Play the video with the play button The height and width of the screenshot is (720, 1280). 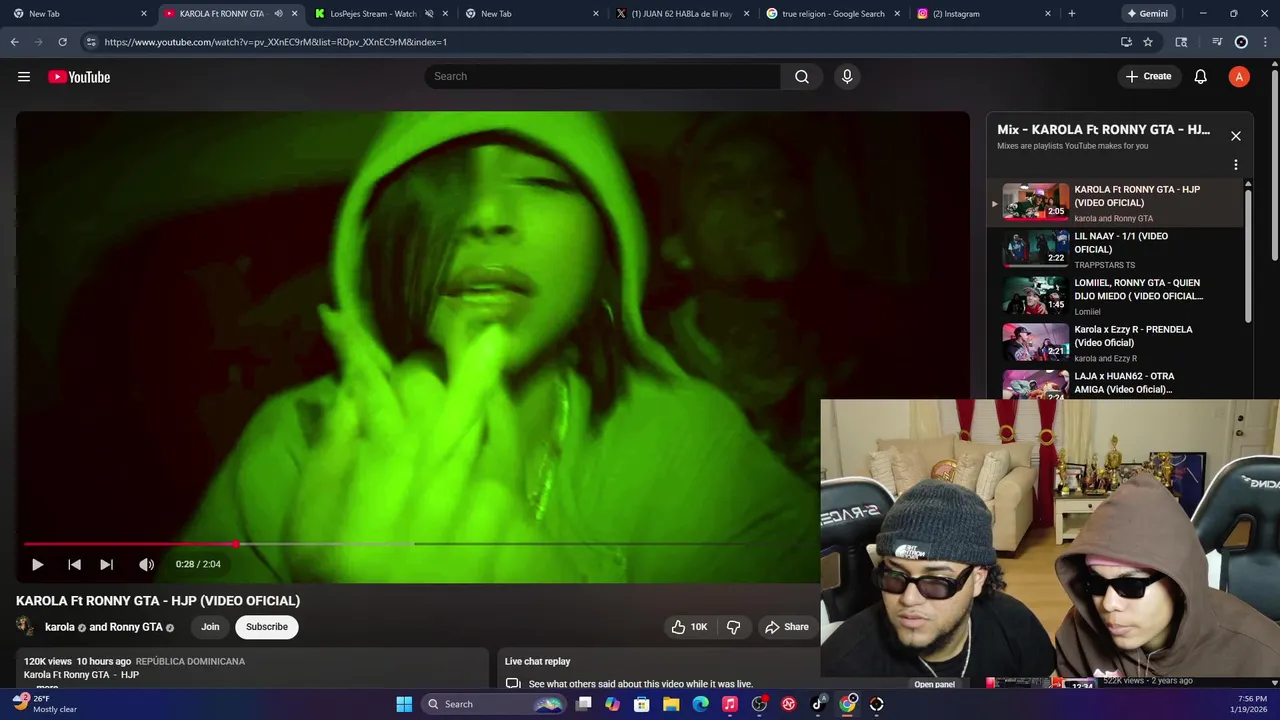coord(37,565)
